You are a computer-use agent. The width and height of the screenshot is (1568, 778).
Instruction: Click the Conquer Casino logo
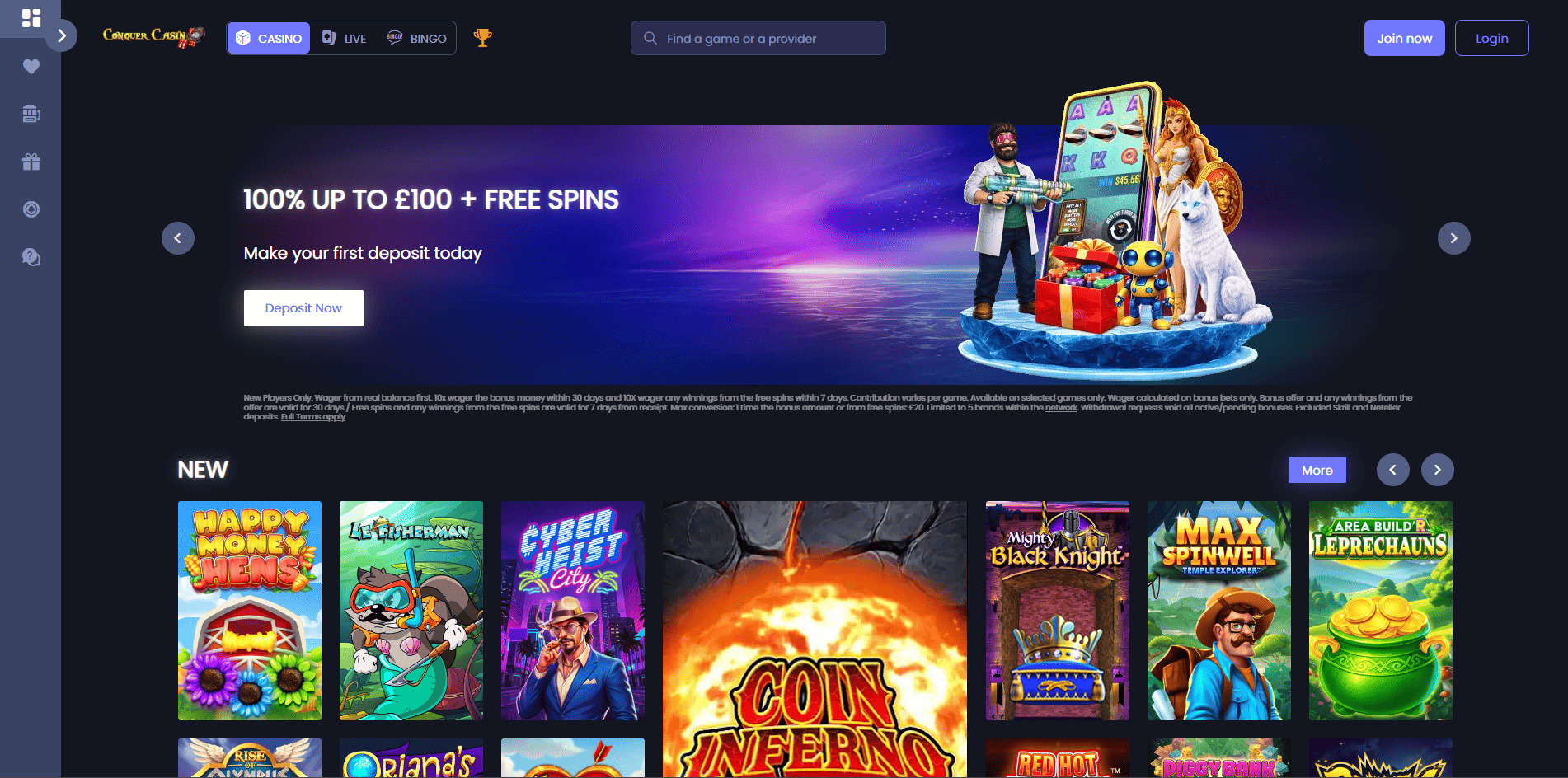tap(153, 36)
